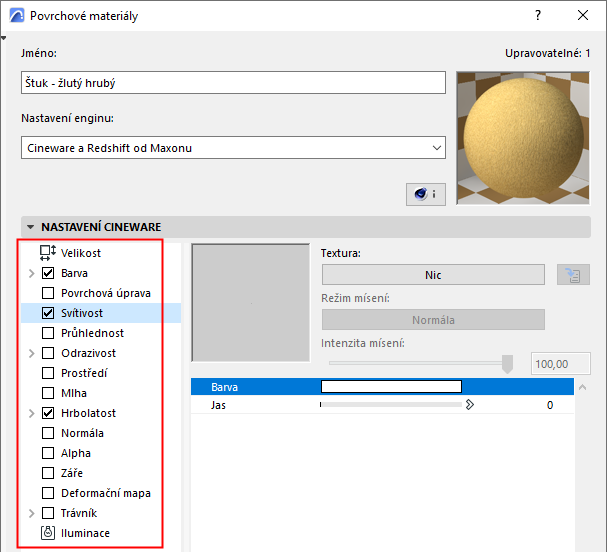Enable the Průhlednost checkbox
This screenshot has width=607, height=552.
point(48,333)
